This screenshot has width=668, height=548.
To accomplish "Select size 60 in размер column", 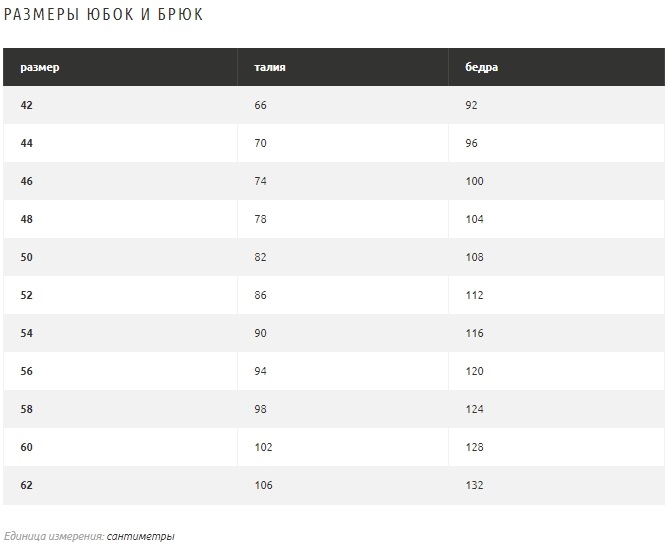I will click(26, 447).
